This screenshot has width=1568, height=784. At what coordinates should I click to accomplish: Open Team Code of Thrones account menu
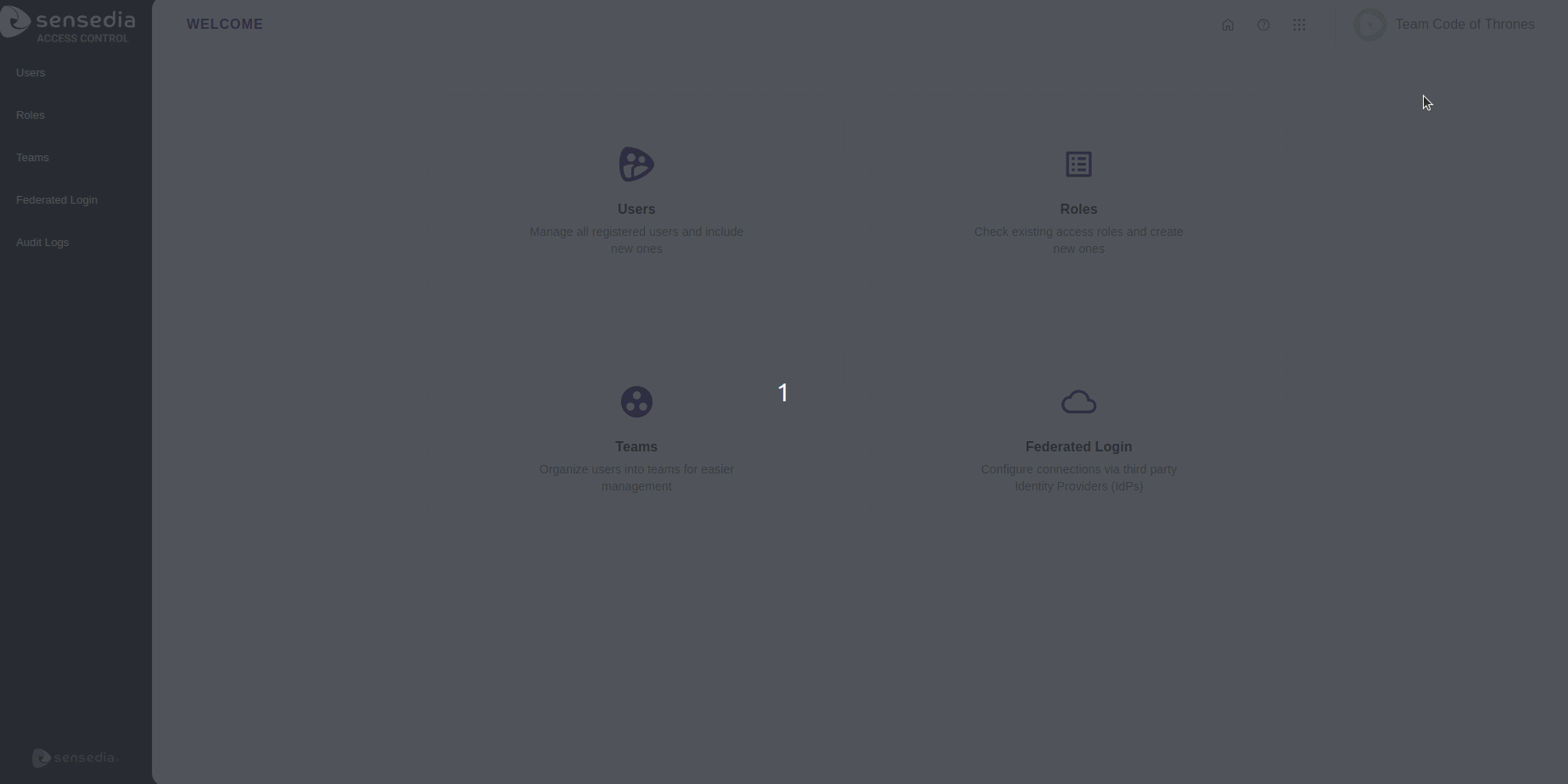click(x=1465, y=24)
